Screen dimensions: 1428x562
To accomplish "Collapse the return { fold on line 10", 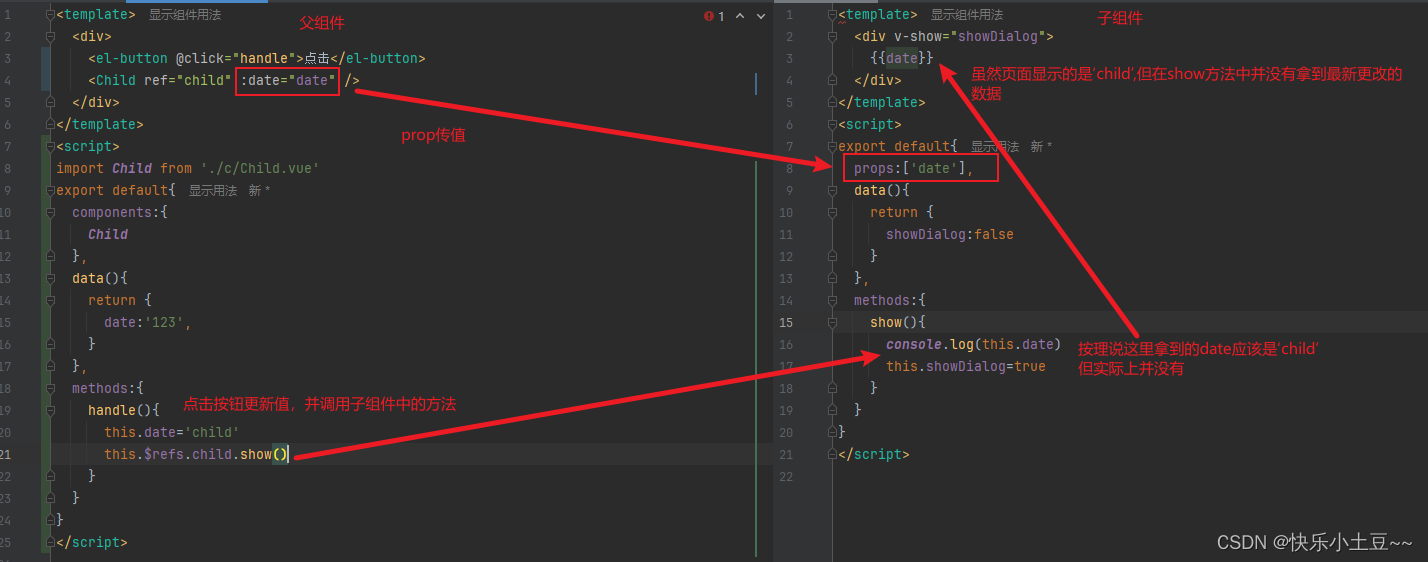I will (x=833, y=212).
